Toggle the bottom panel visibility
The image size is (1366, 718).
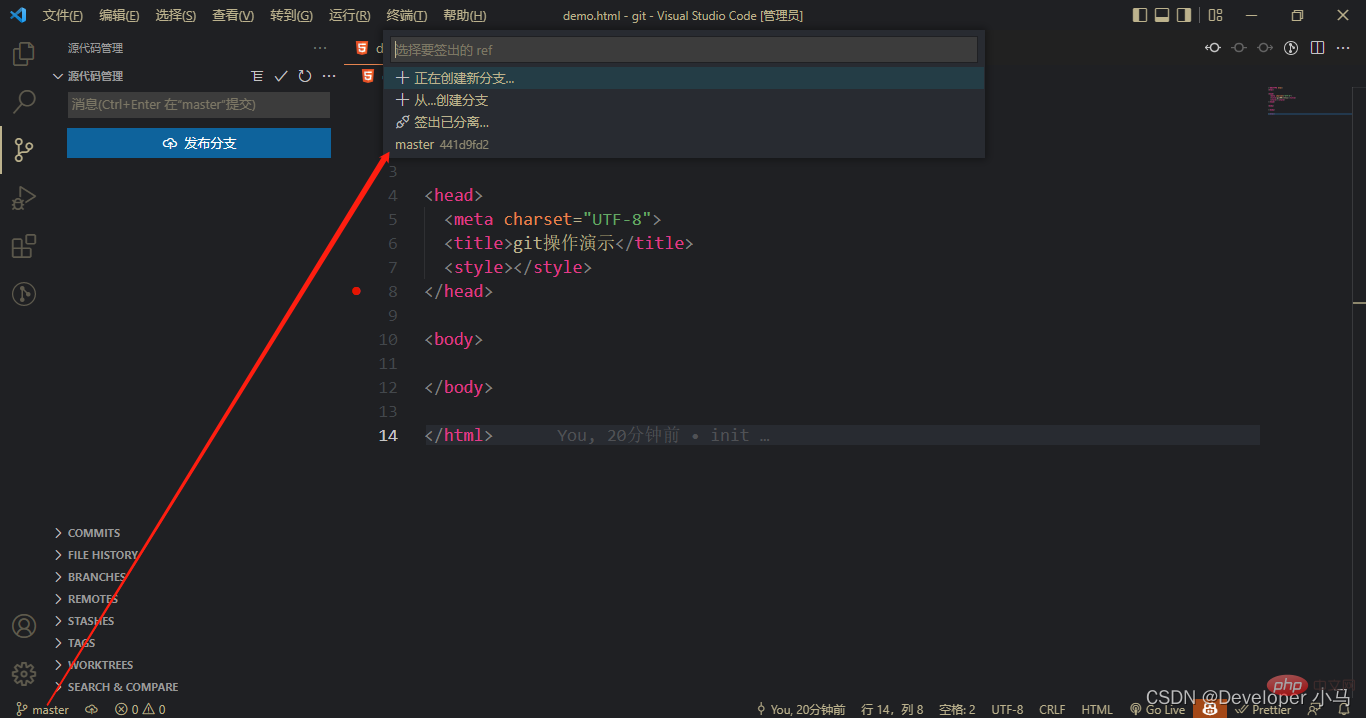[1162, 15]
